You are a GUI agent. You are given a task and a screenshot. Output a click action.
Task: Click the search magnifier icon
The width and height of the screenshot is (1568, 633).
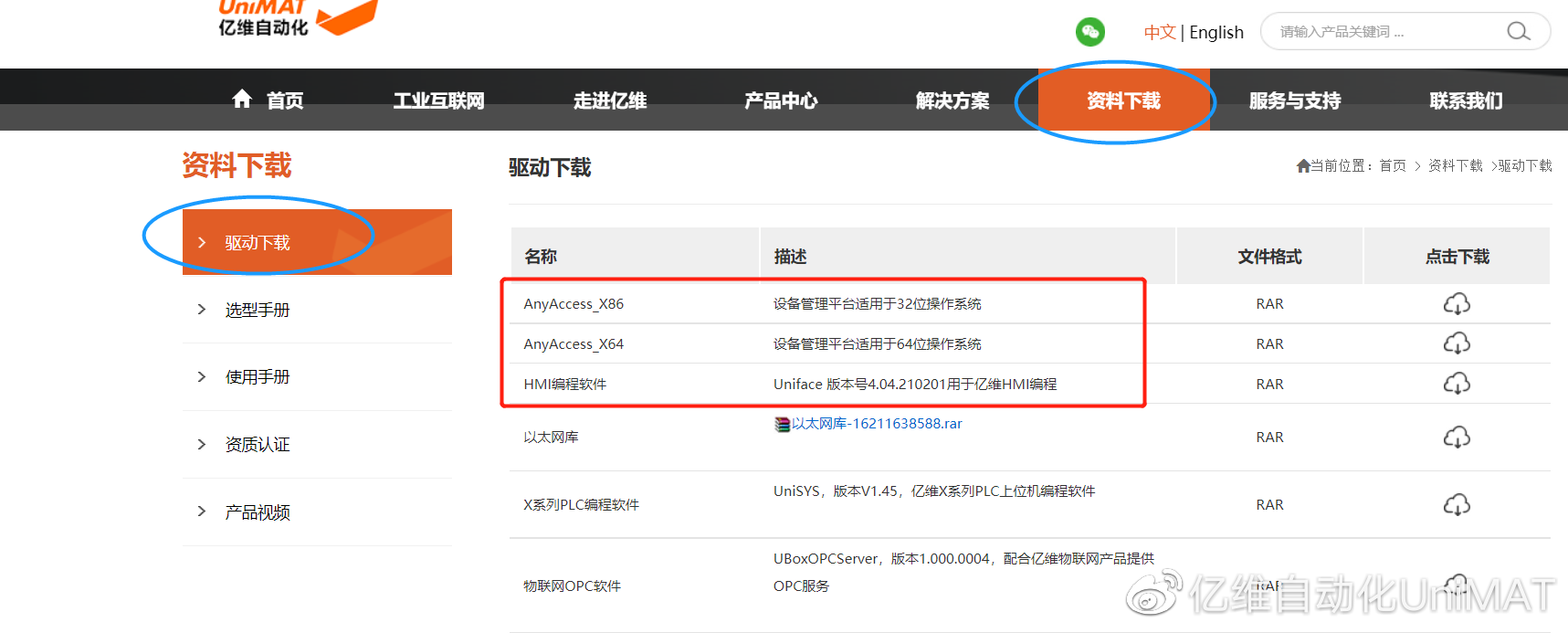pos(1518,31)
